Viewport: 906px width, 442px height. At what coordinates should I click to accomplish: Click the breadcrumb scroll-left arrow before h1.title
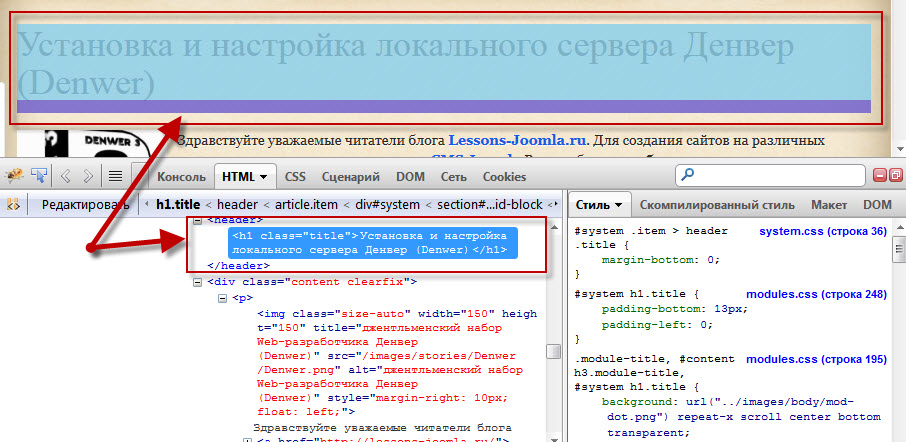(146, 205)
